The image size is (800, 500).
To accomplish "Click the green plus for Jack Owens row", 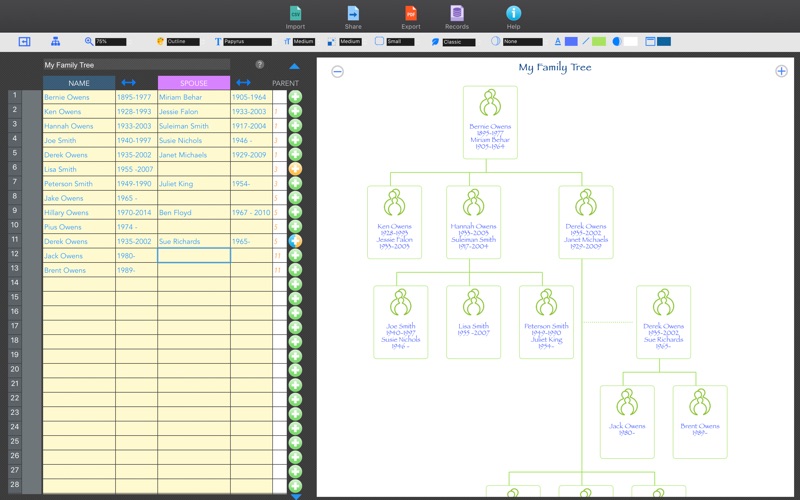I will (295, 255).
